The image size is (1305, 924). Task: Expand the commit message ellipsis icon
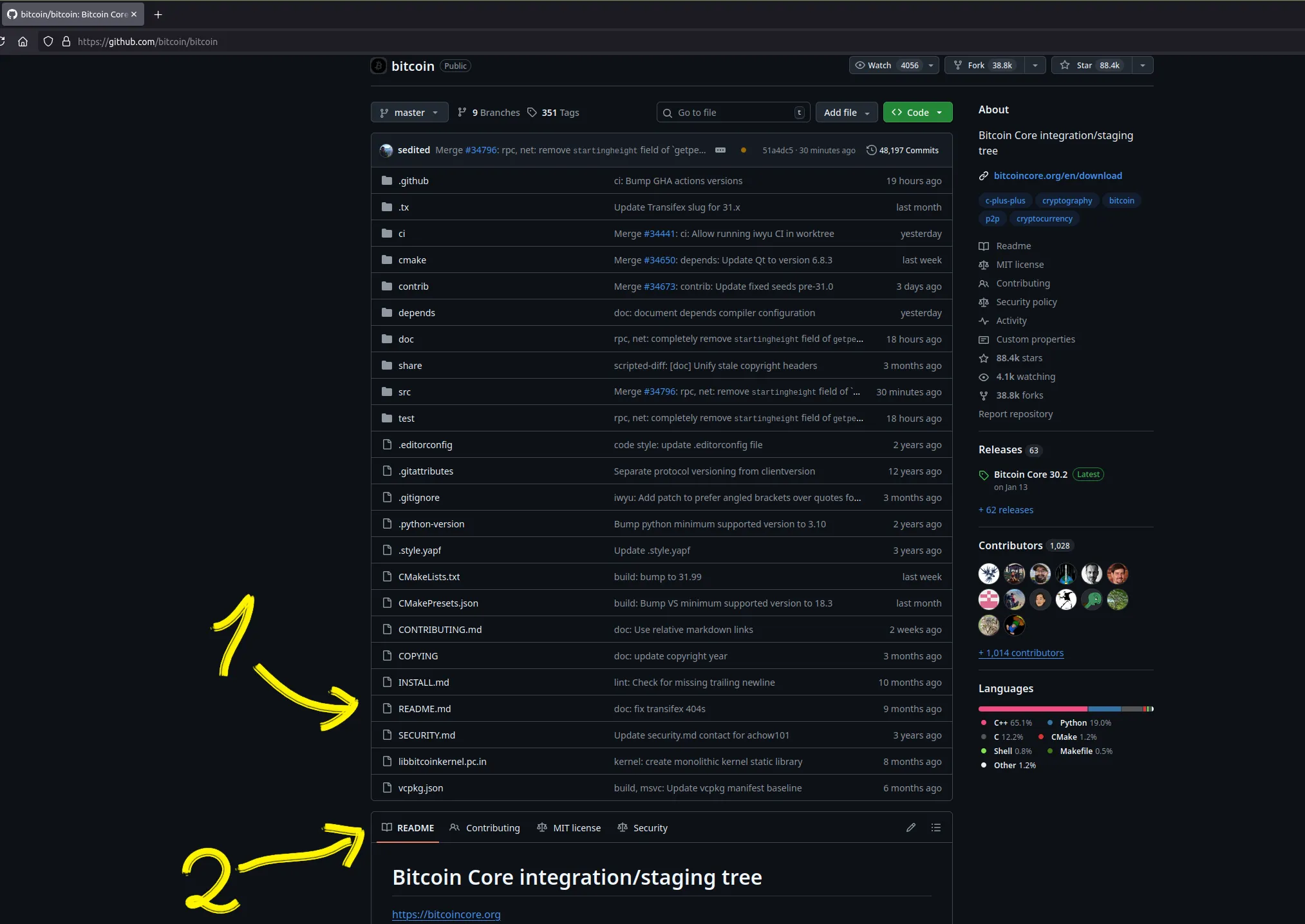[x=720, y=150]
